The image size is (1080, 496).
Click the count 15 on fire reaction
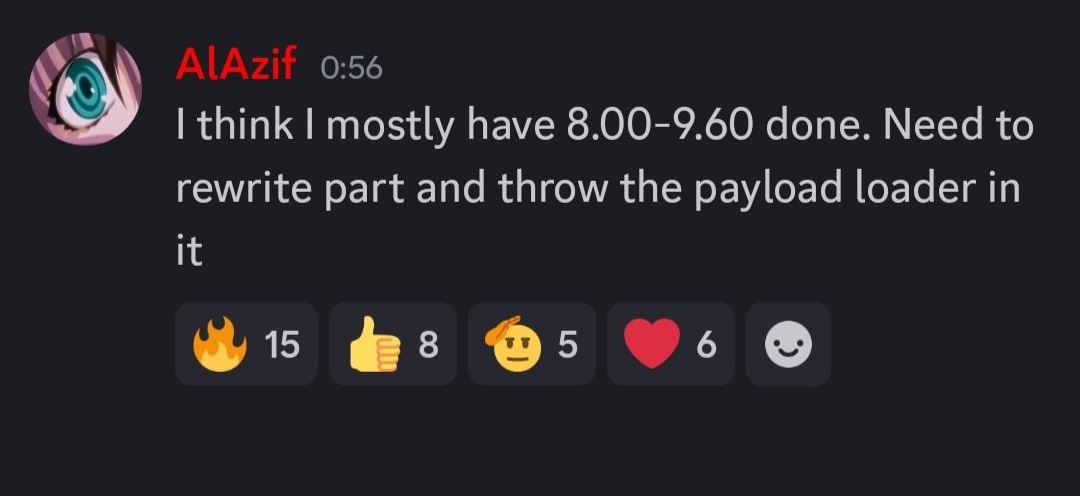282,344
